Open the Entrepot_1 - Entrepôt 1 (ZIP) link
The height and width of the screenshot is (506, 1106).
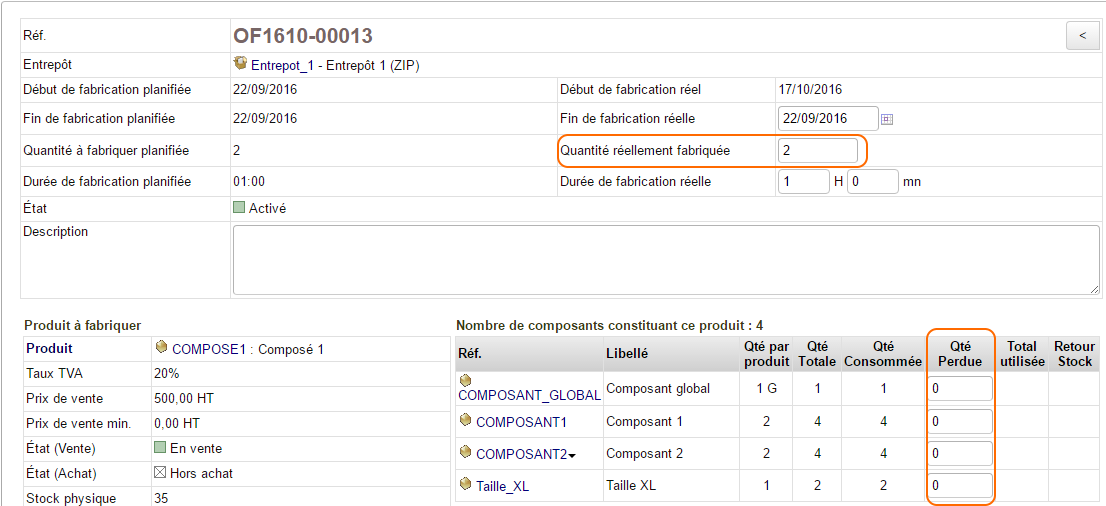pyautogui.click(x=335, y=66)
